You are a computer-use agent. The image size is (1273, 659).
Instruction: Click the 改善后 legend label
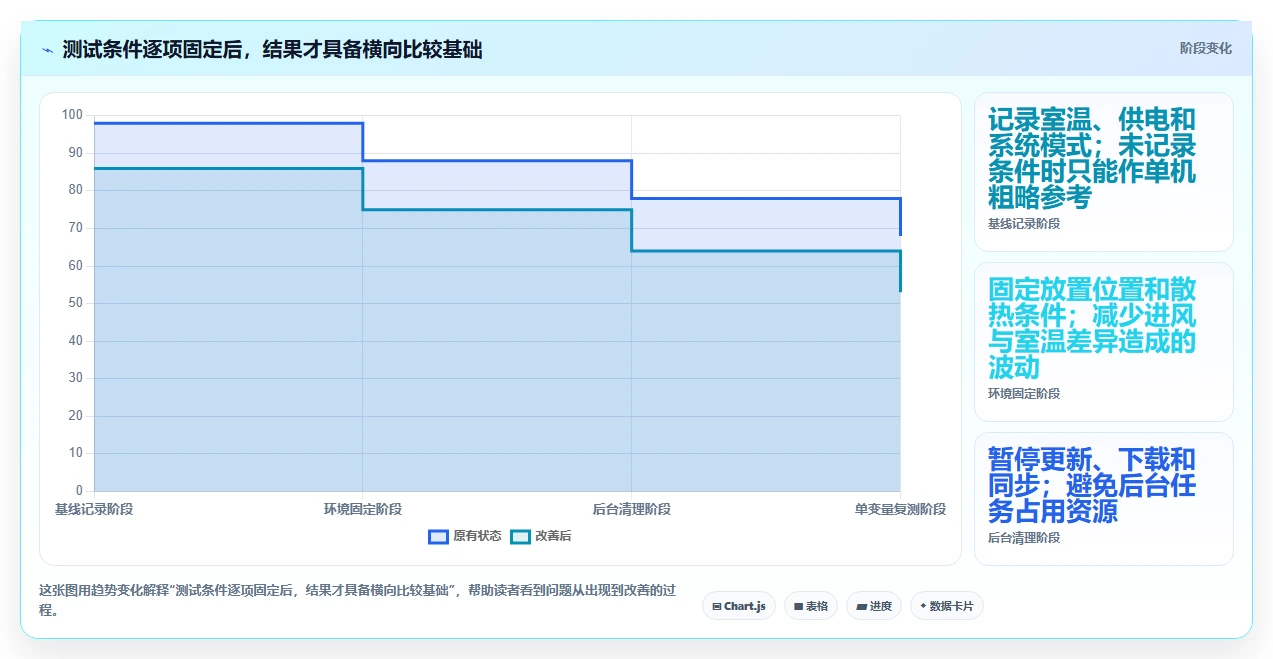(x=553, y=536)
